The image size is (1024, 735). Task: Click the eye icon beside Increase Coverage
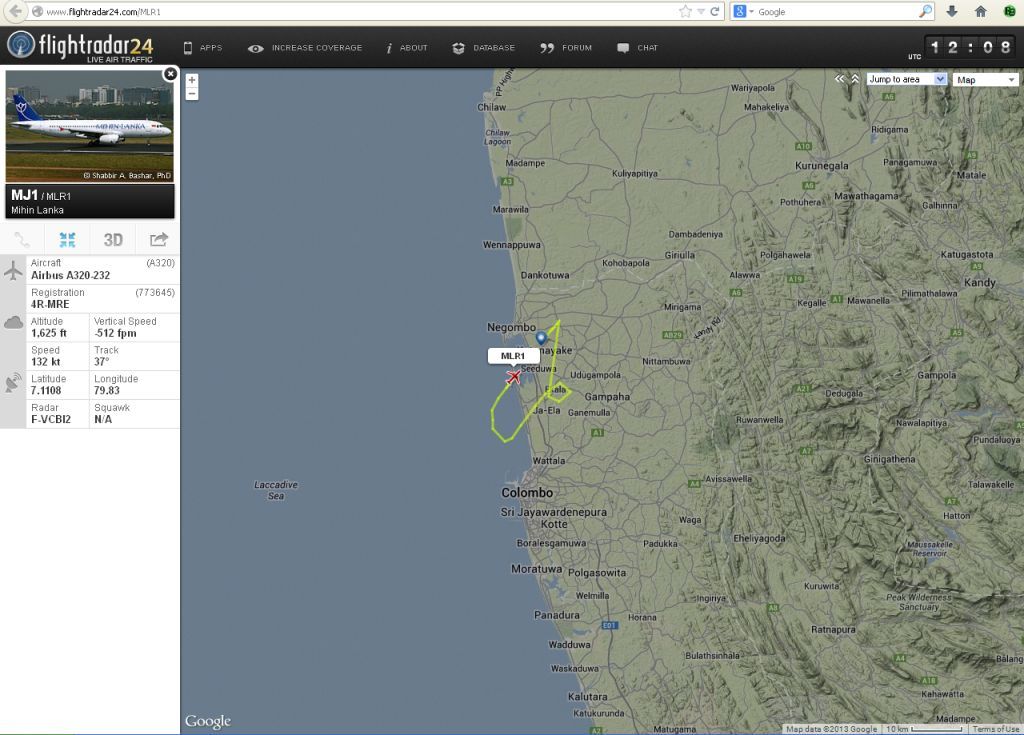[255, 48]
